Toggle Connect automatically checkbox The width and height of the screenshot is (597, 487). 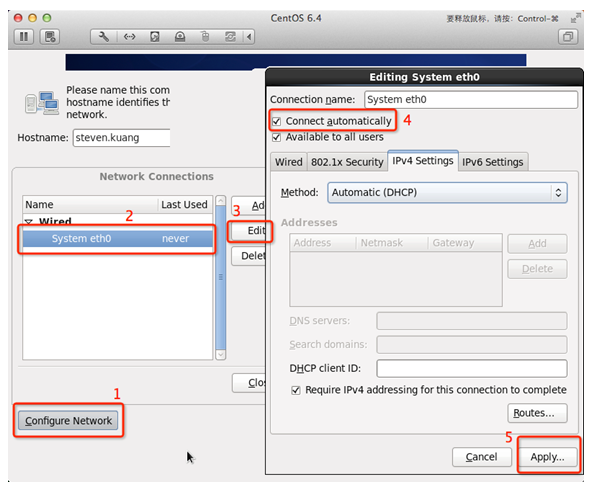tap(277, 121)
